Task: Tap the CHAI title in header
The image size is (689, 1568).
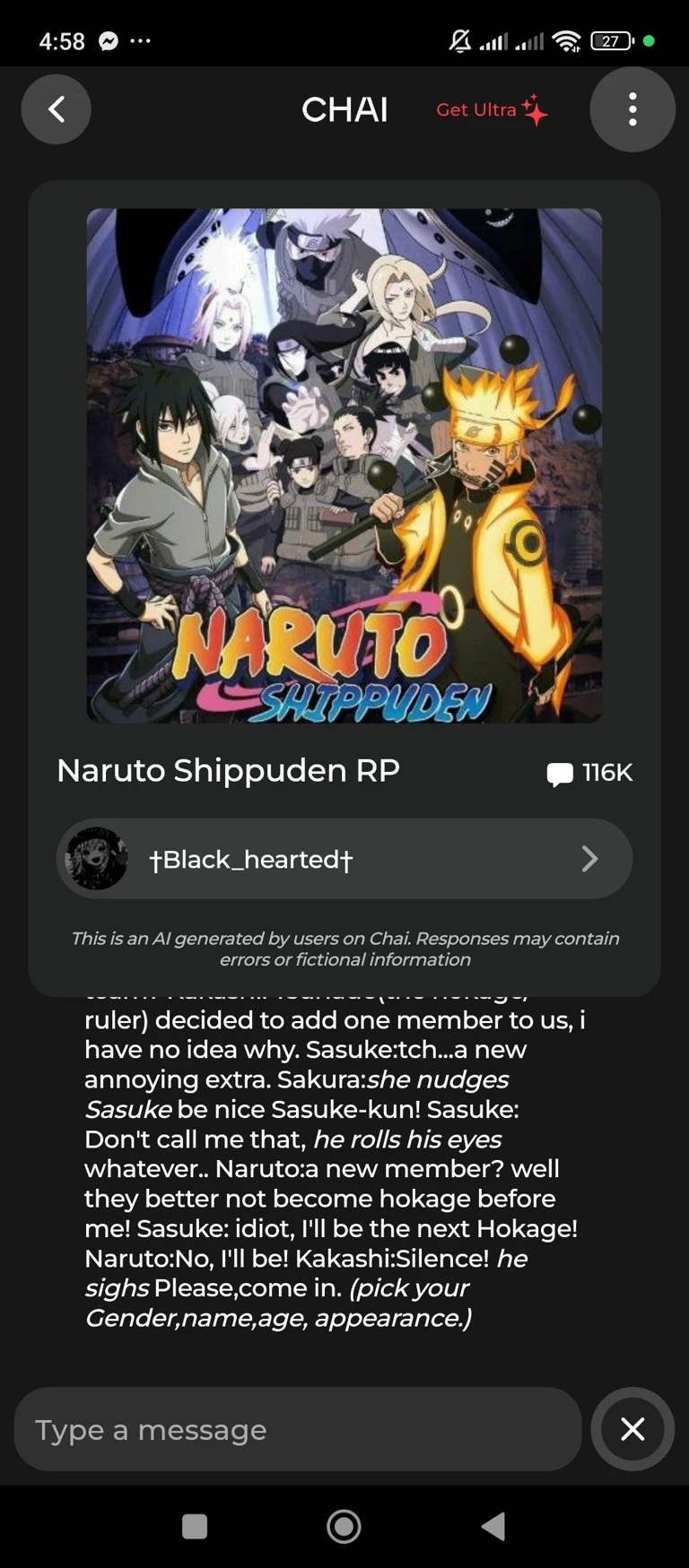Action: (x=344, y=109)
